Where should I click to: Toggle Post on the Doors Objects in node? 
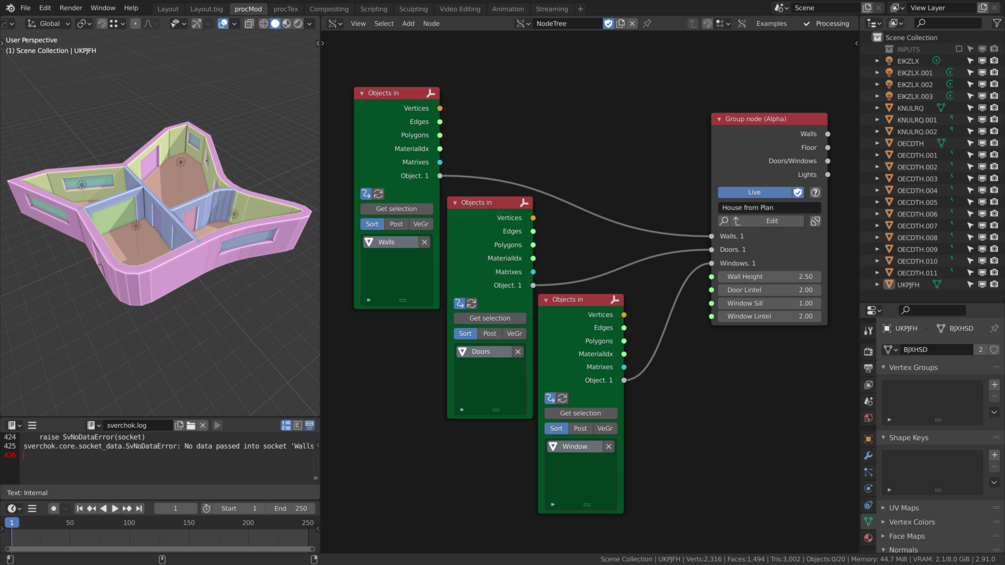(x=490, y=334)
